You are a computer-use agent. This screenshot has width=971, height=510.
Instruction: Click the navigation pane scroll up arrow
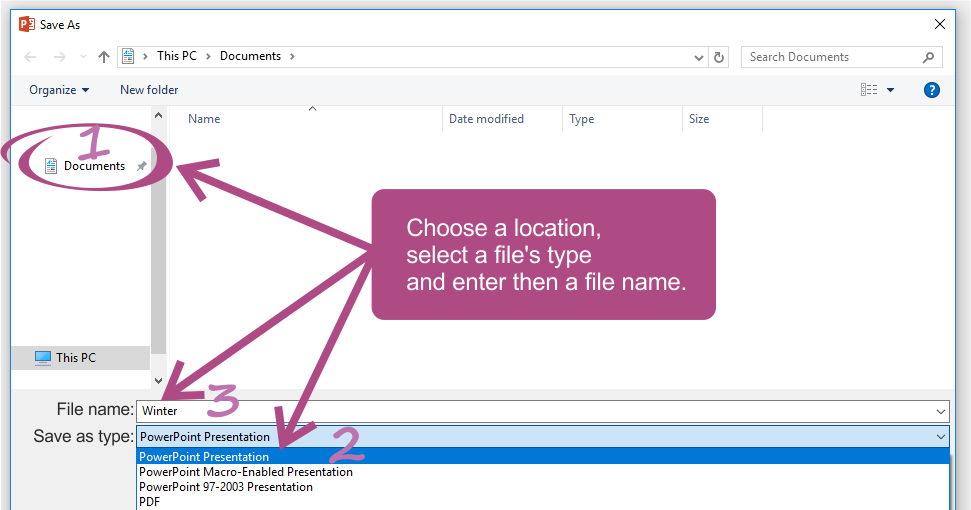(159, 115)
